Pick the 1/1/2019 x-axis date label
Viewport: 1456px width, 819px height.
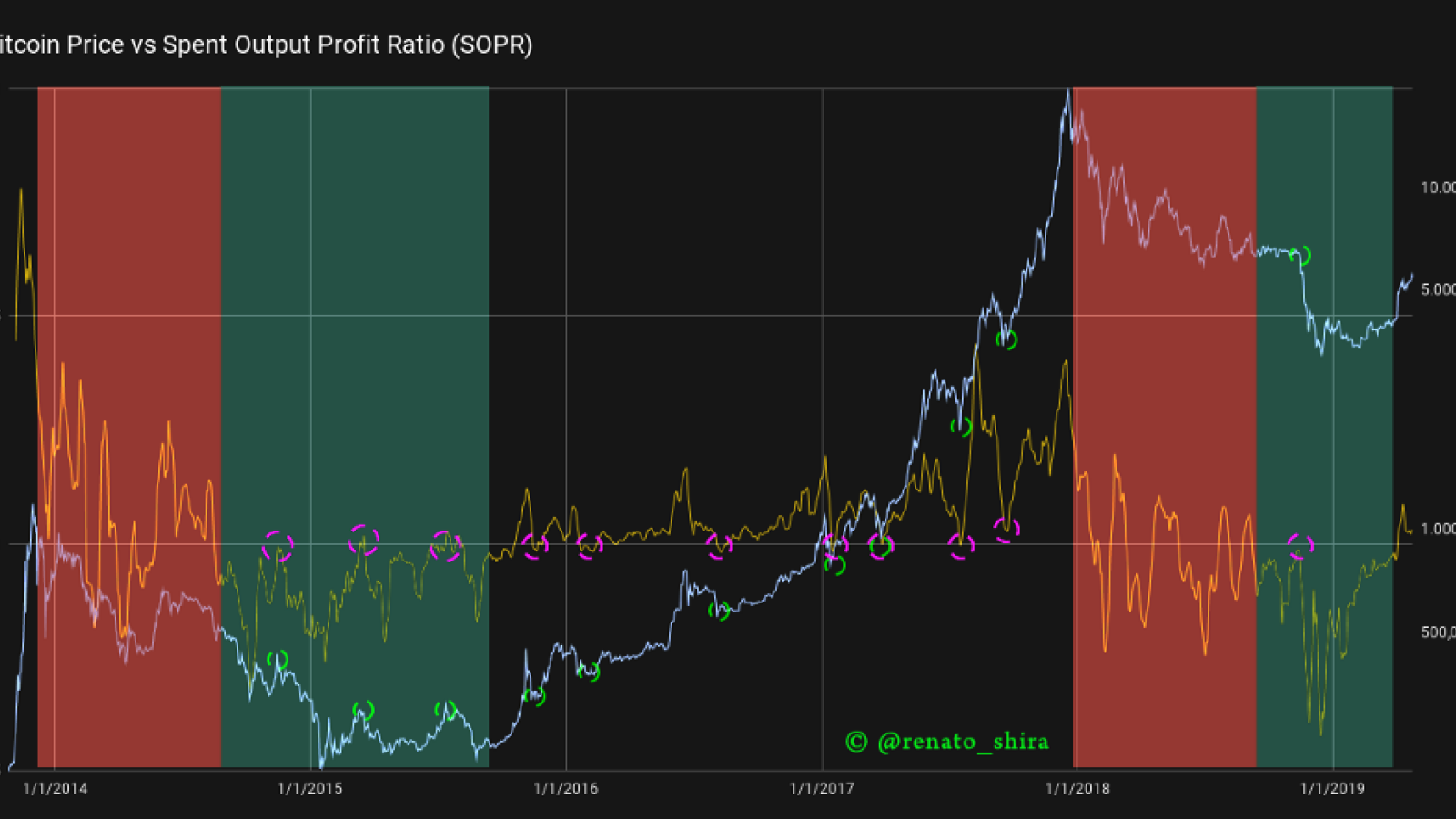1332,788
